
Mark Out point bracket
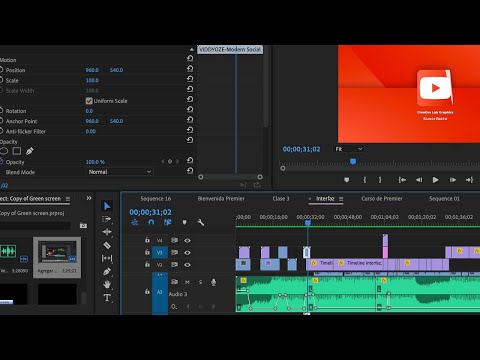coord(380,180)
